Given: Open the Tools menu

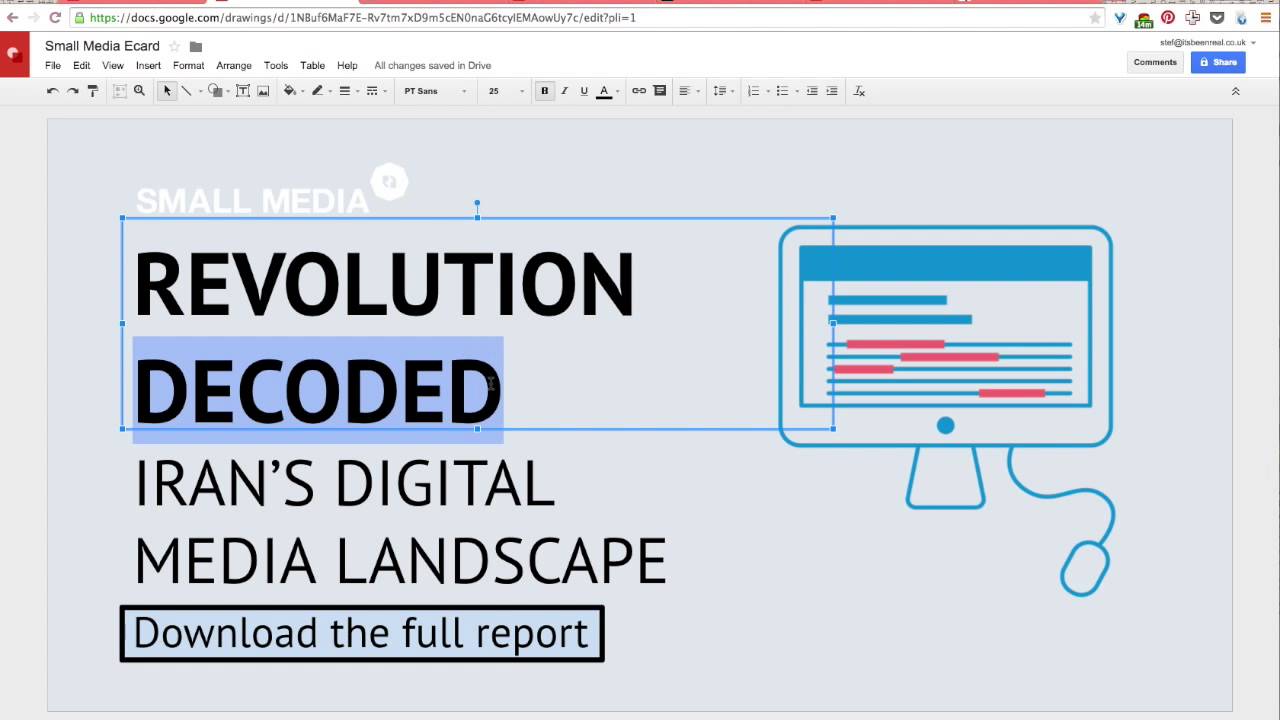Looking at the screenshot, I should click(x=276, y=65).
